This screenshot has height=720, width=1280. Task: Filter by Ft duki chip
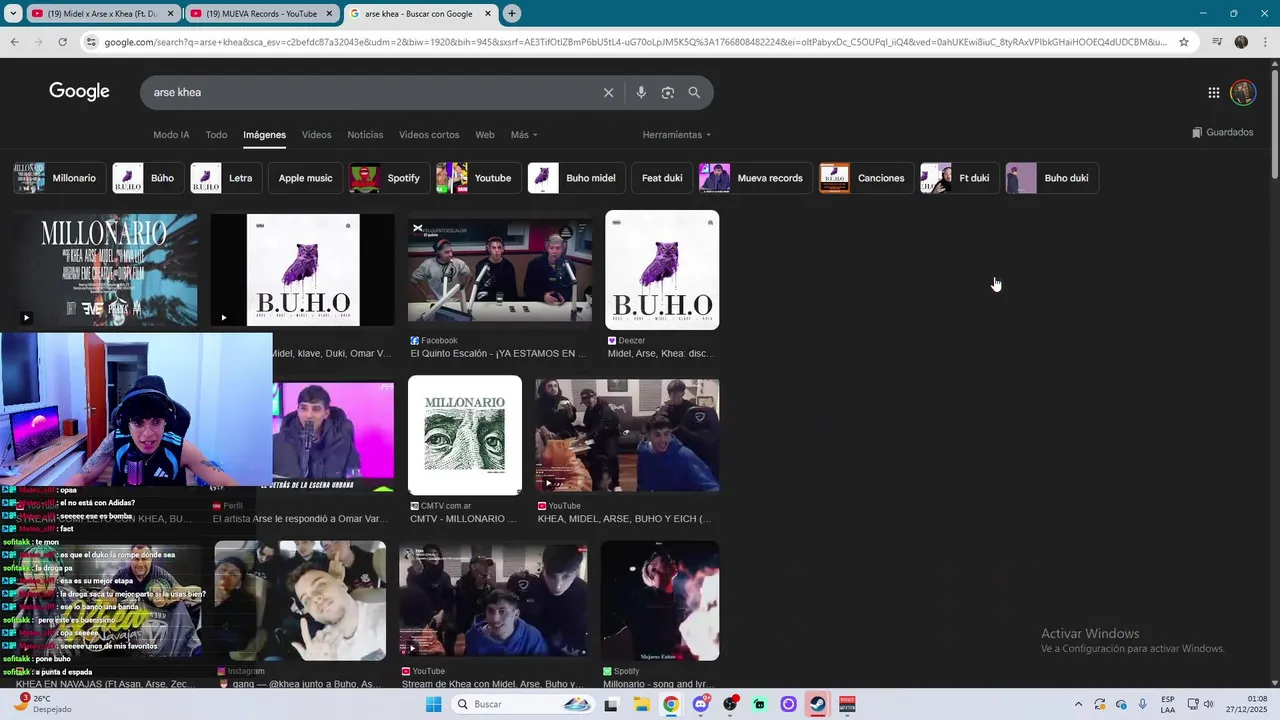pyautogui.click(x=959, y=178)
